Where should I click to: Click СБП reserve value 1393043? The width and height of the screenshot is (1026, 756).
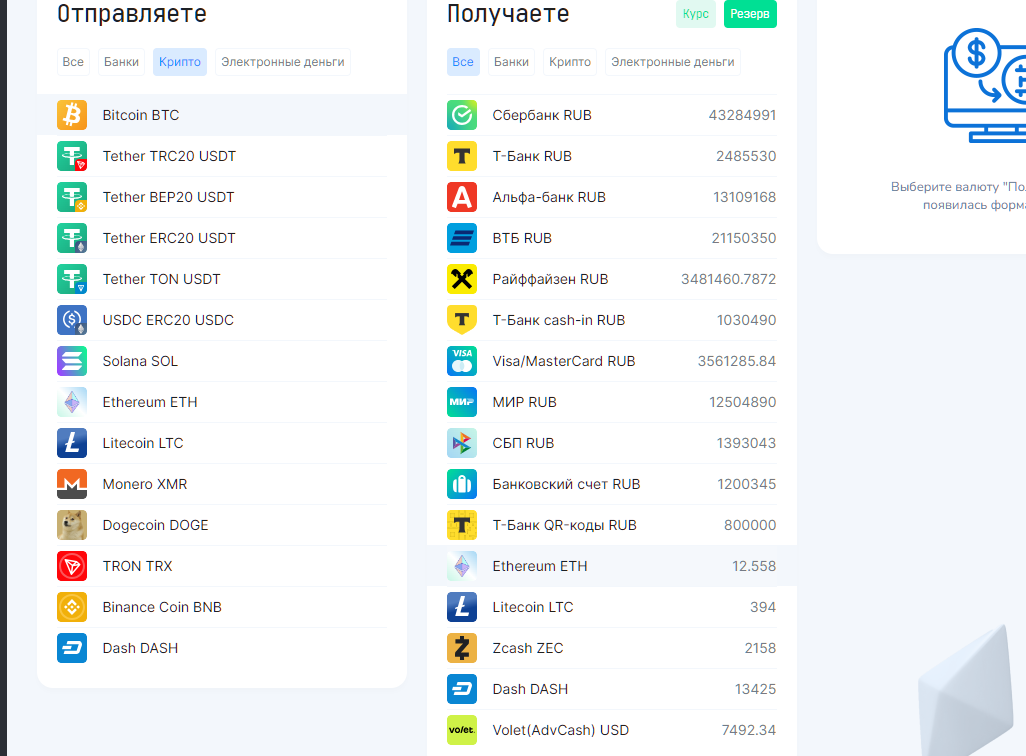pyautogui.click(x=746, y=443)
